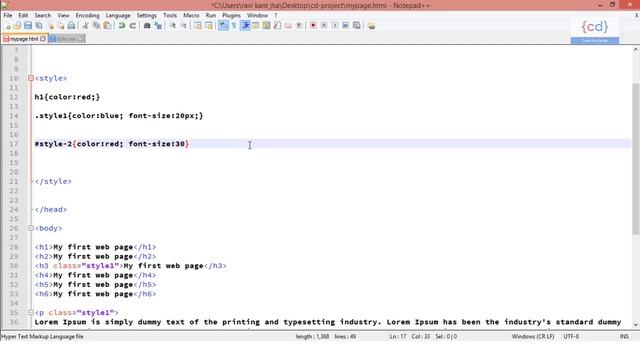Viewport: 640px width, 360px height.
Task: Click the Paste clipboard icon
Action: pyautogui.click(x=107, y=26)
